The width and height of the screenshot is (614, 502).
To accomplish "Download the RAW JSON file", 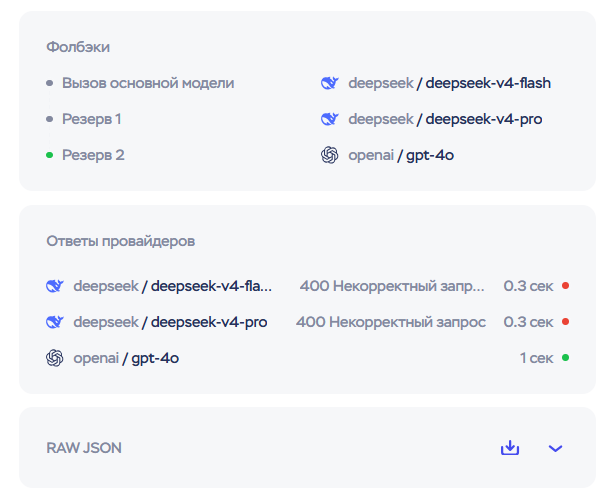I will pyautogui.click(x=510, y=448).
